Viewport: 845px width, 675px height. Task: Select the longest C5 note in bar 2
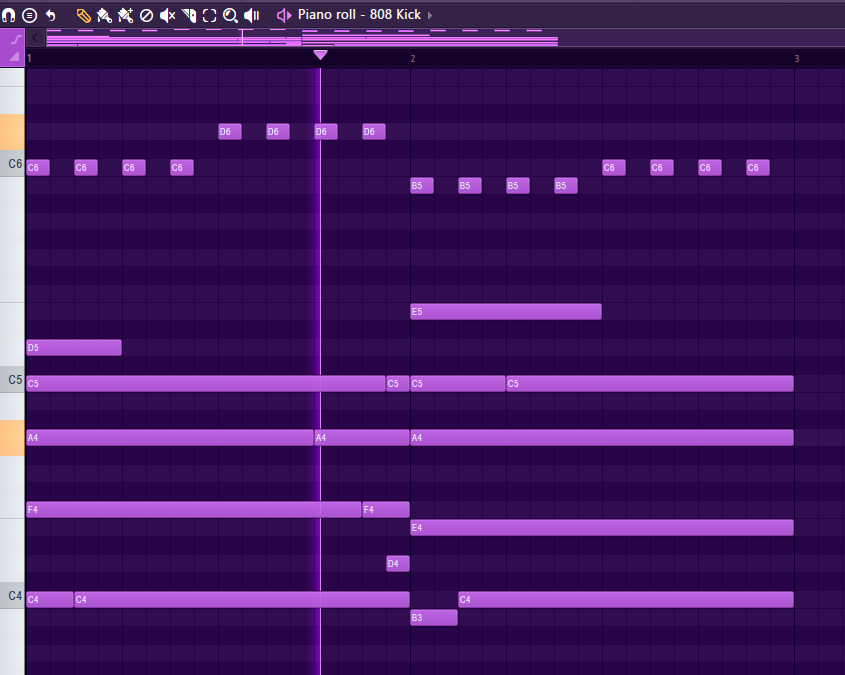(650, 384)
